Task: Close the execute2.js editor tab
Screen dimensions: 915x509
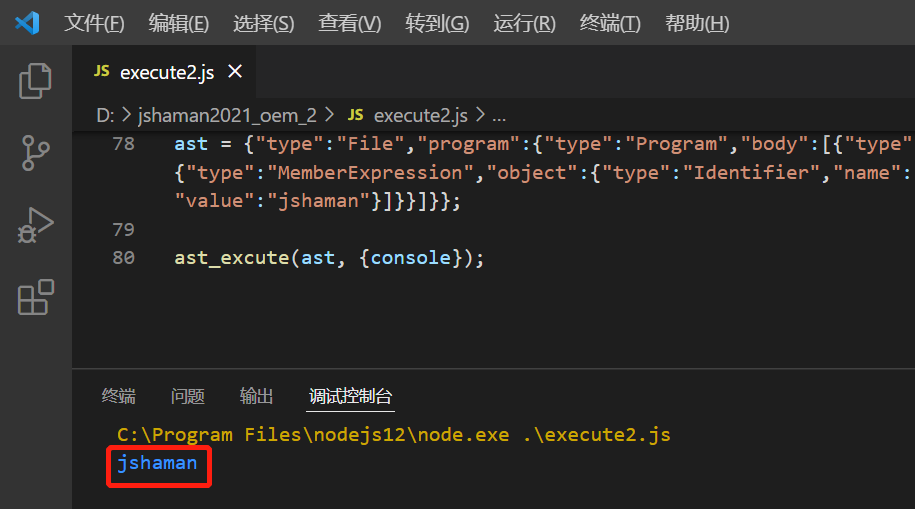Action: pos(235,72)
